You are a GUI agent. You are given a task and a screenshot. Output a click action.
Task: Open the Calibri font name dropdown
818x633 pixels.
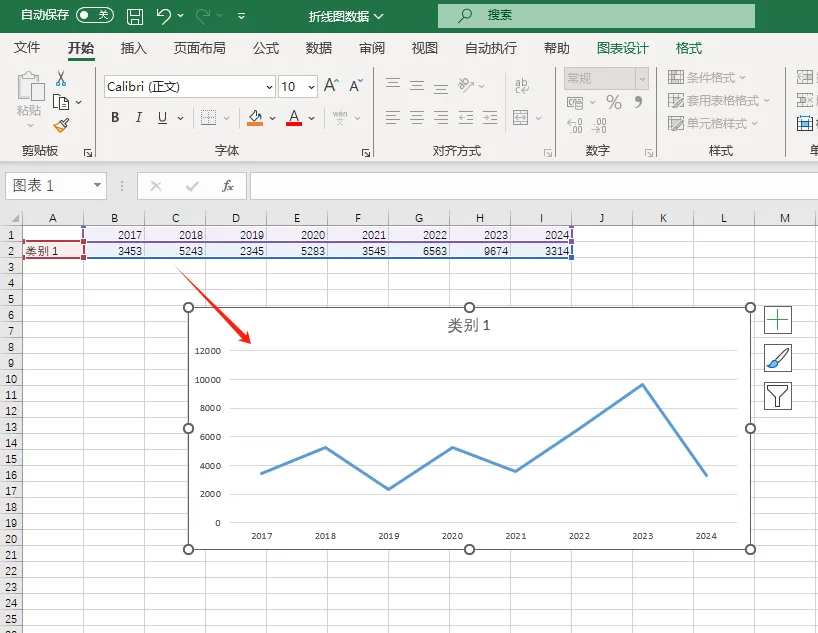[269, 87]
